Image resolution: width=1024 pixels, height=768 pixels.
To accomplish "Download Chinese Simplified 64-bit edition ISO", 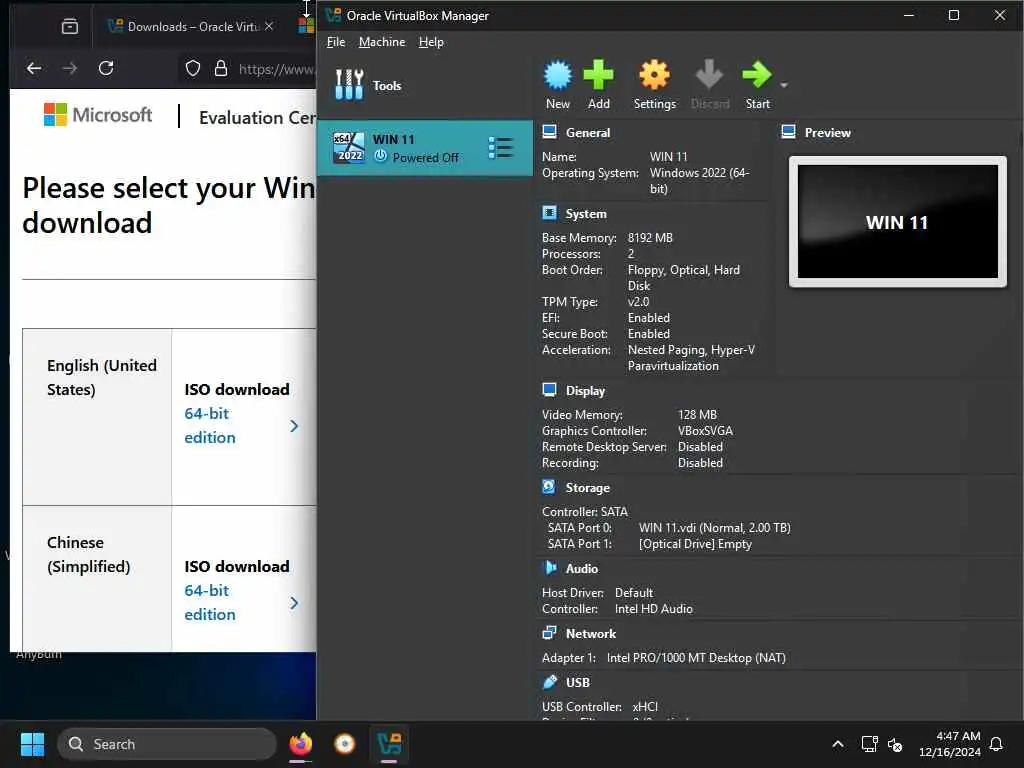I will coord(210,602).
